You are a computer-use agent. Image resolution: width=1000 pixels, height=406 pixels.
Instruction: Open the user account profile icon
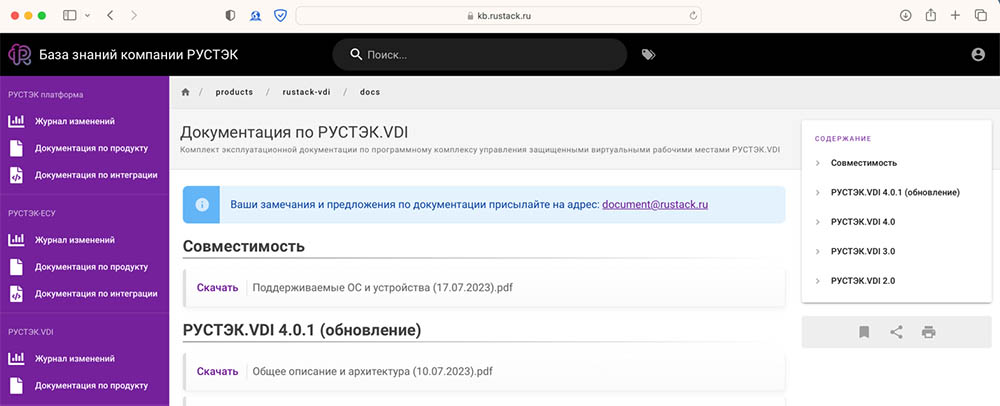[978, 55]
